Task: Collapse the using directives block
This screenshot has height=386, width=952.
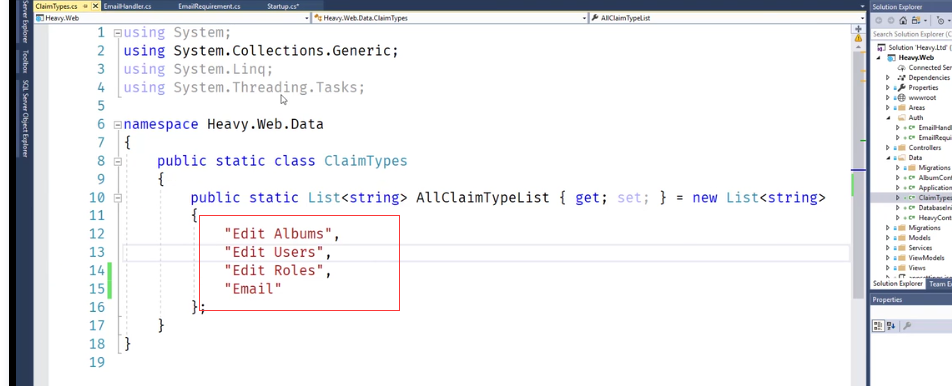Action: pyautogui.click(x=117, y=33)
